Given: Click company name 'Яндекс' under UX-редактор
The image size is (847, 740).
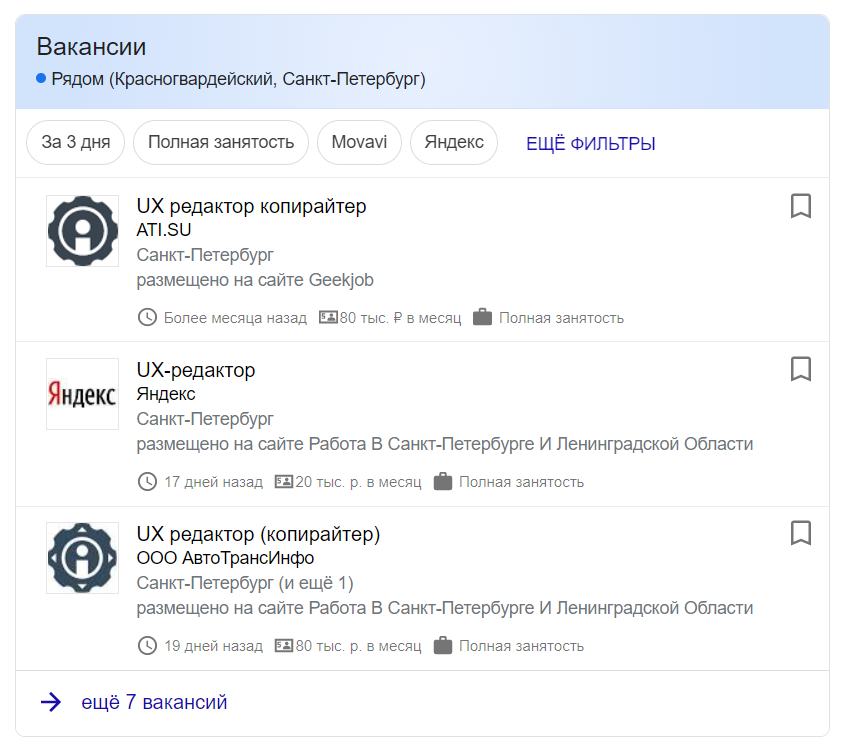Looking at the screenshot, I should click(166, 394).
